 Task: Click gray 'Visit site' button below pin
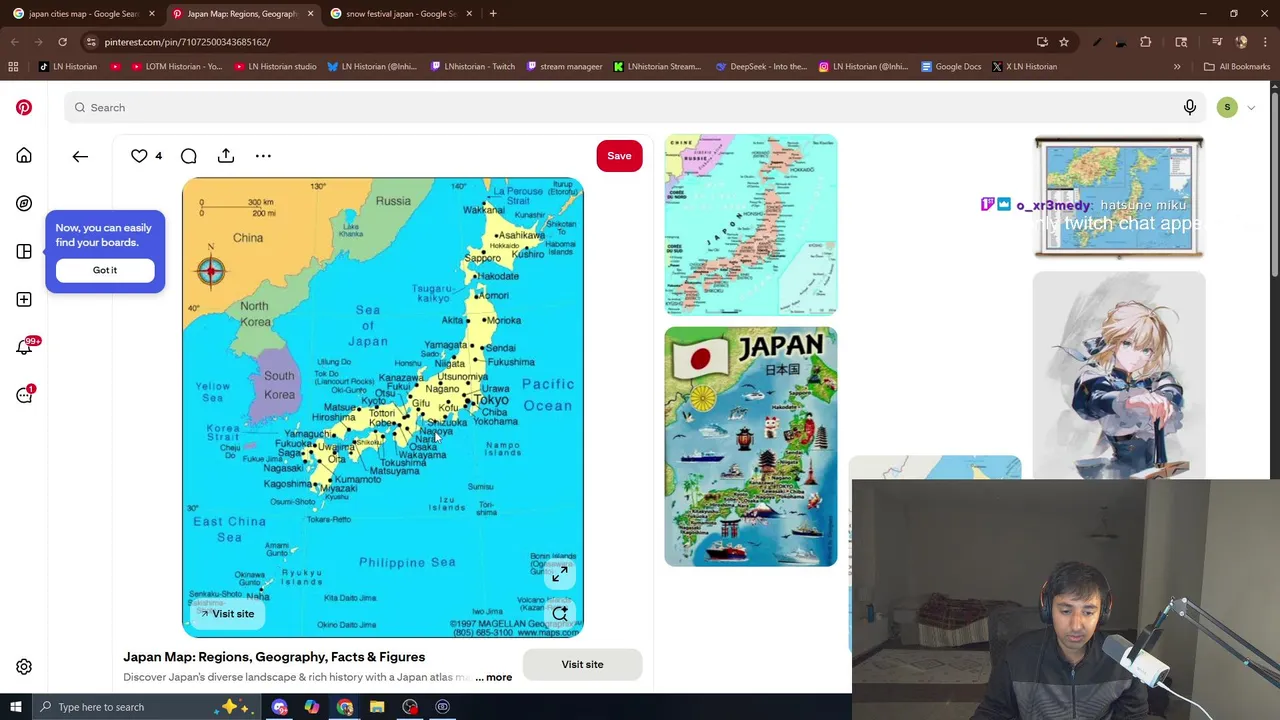click(582, 665)
